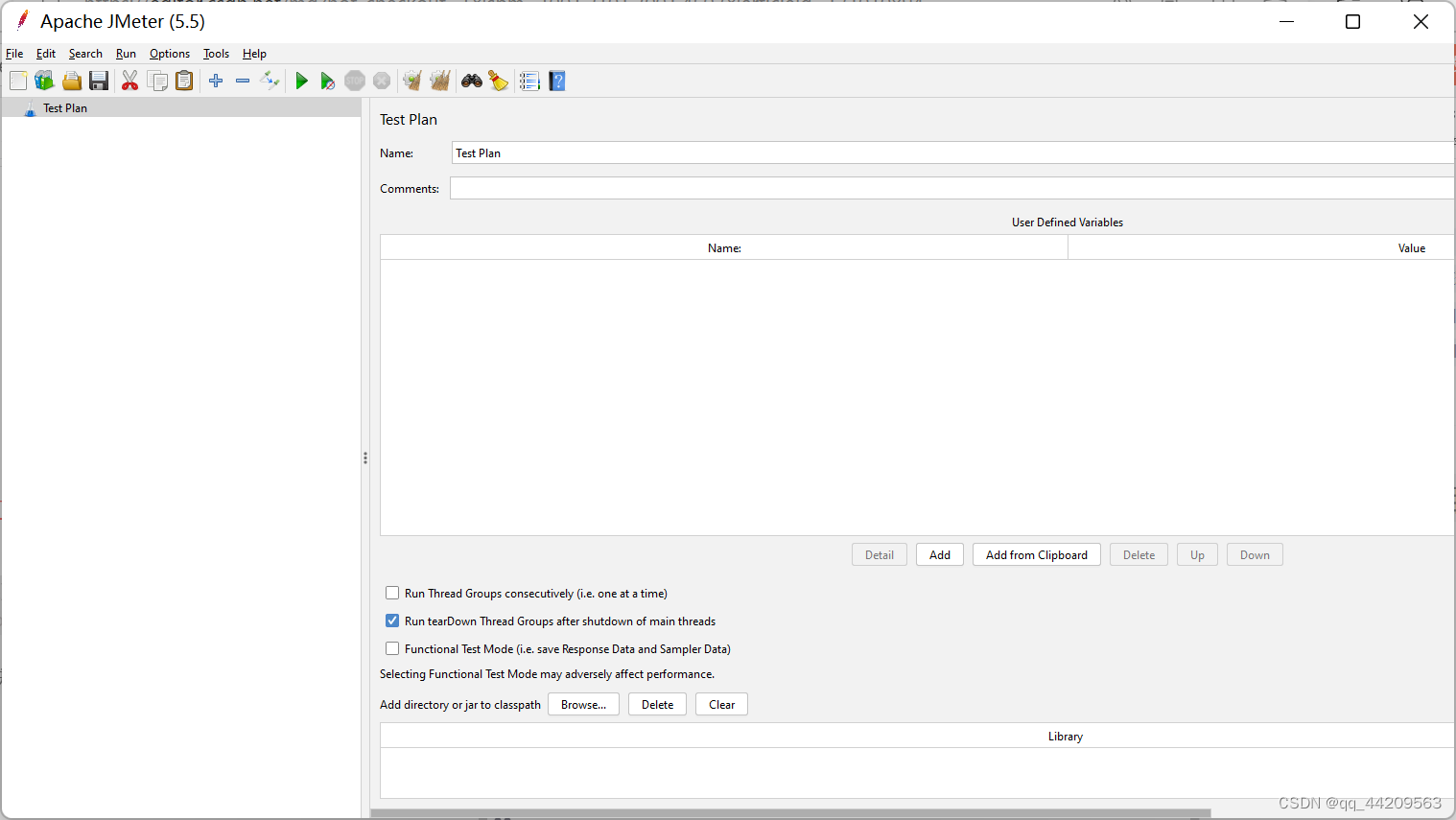Clear all results with double broom
The image size is (1456, 820).
point(440,82)
